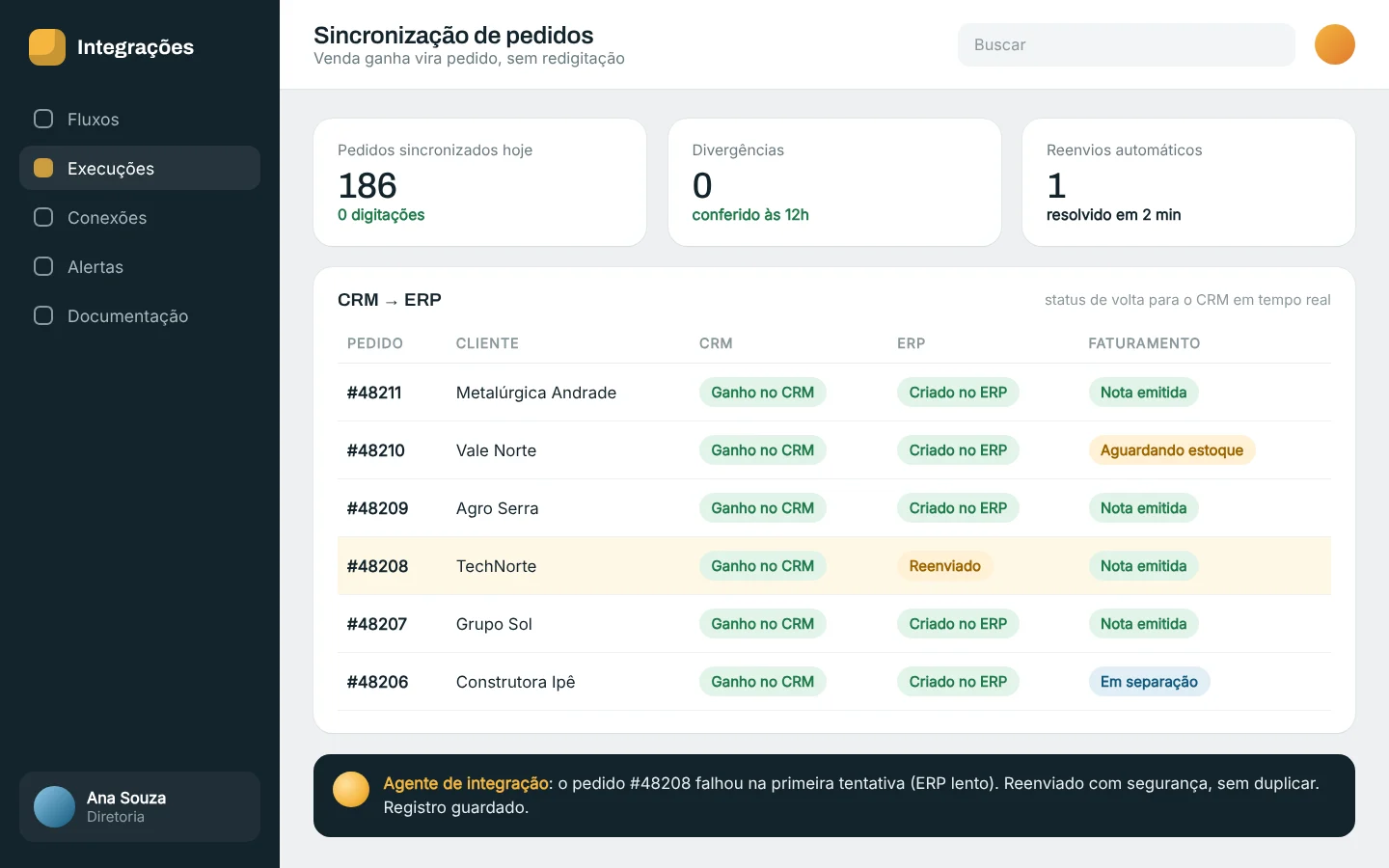Click the Execuções sidebar icon
This screenshot has width=1389, height=868.
pos(43,168)
